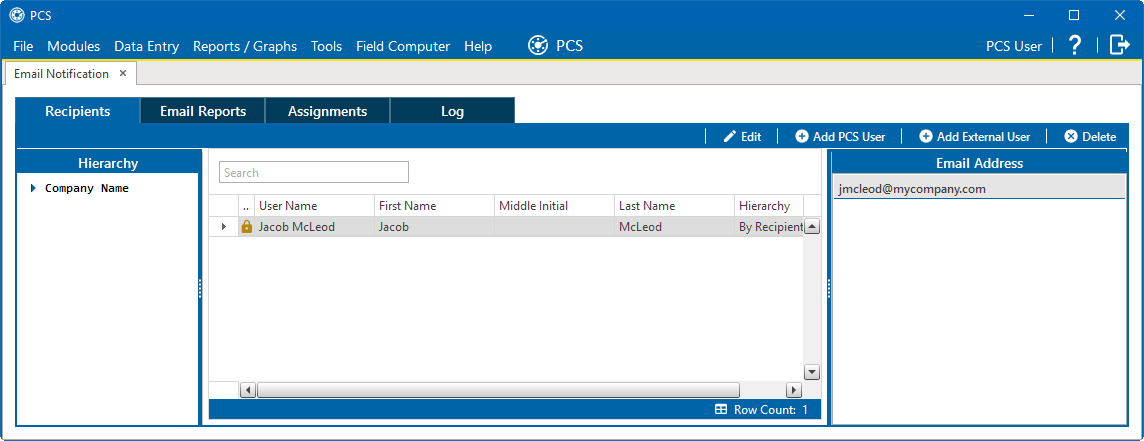This screenshot has width=1144, height=441.
Task: Close the Email Notification tab
Action: coord(123,73)
